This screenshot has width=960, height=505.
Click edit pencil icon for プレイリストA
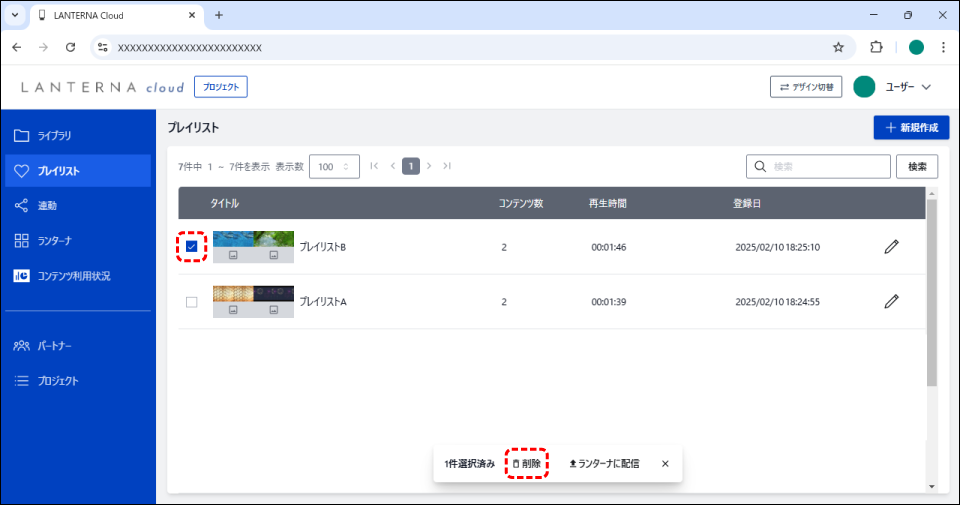coord(891,301)
